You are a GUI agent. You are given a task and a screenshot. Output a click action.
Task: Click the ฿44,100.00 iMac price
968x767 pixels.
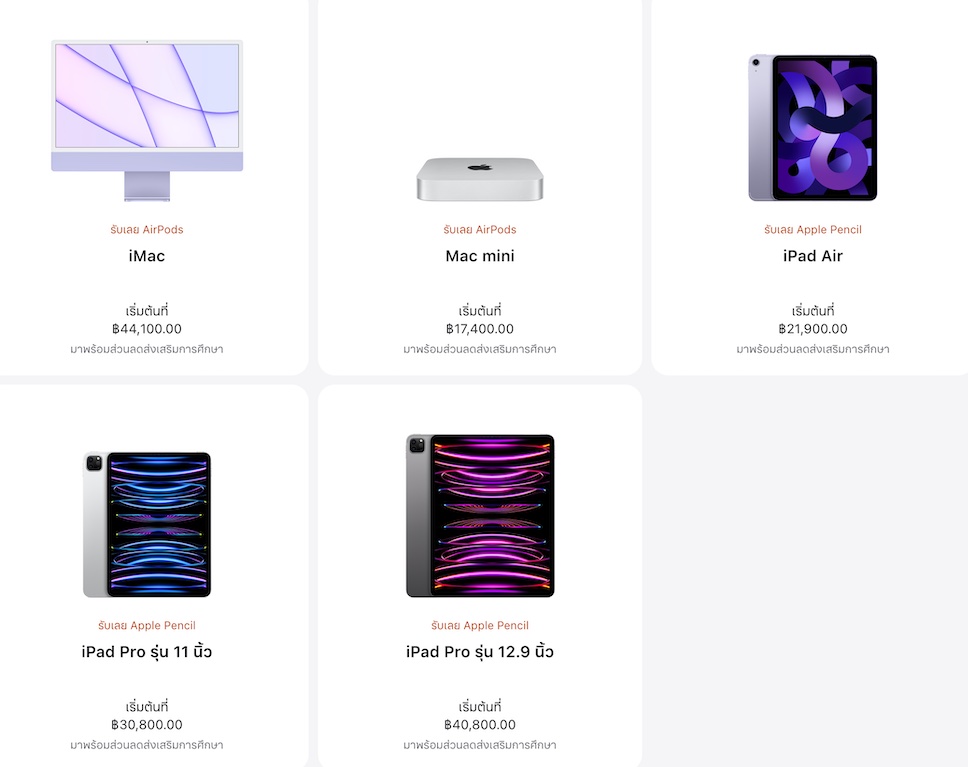(x=147, y=329)
